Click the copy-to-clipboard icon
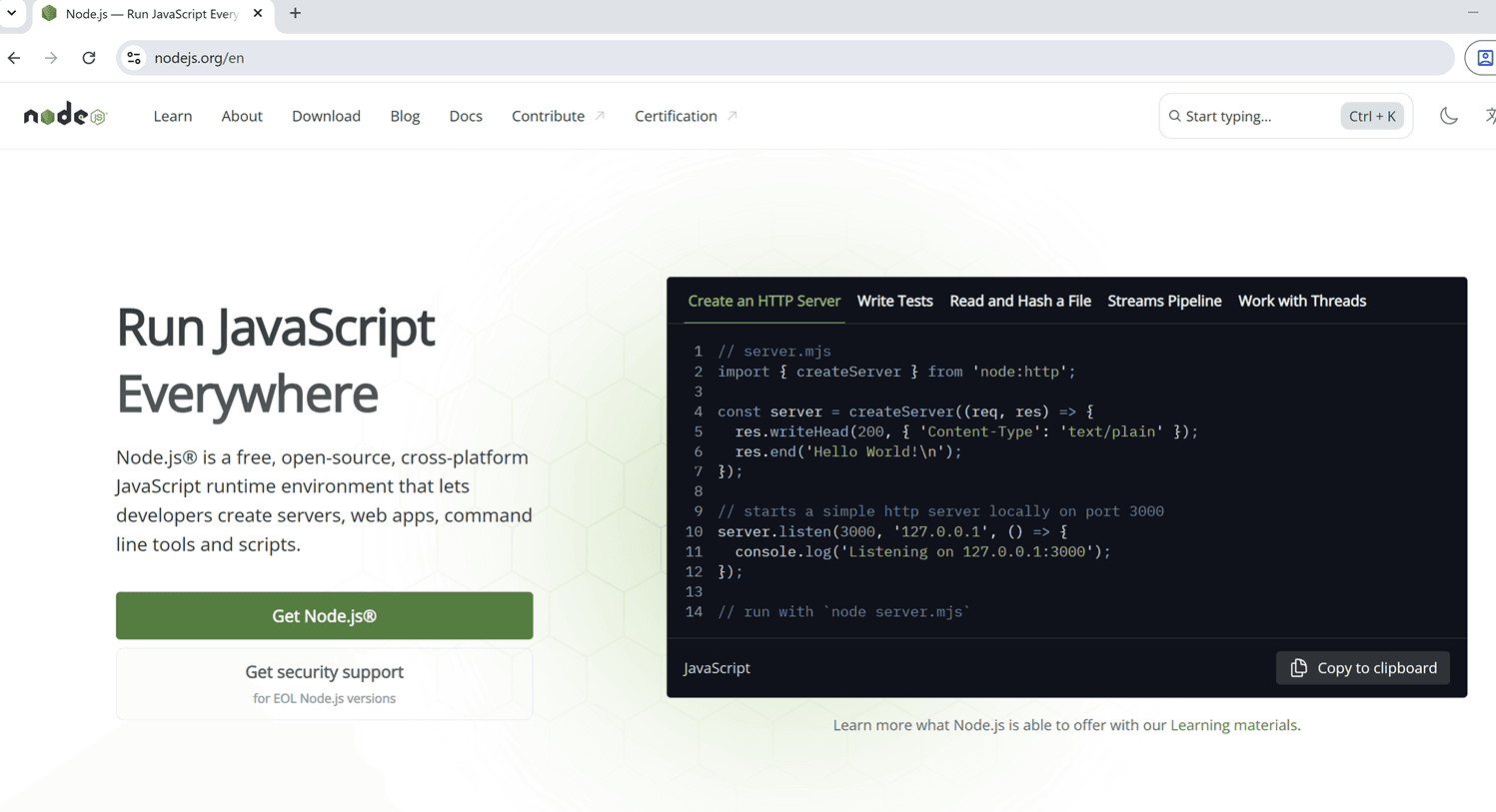The image size is (1496, 812). [x=1299, y=667]
